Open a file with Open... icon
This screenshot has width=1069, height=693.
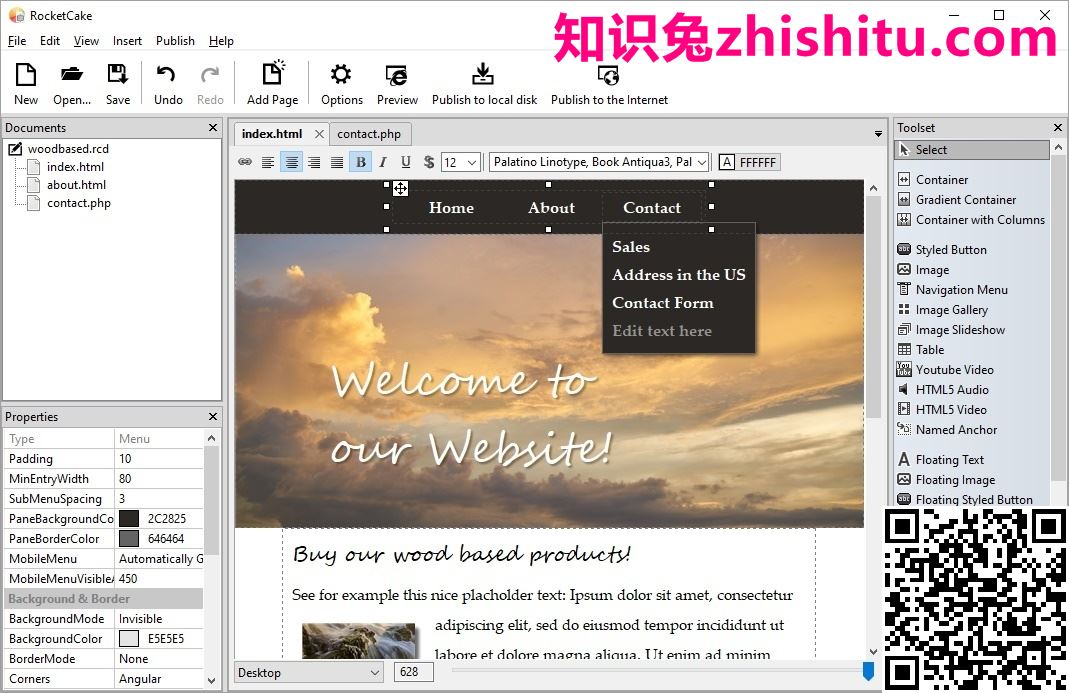[x=72, y=83]
